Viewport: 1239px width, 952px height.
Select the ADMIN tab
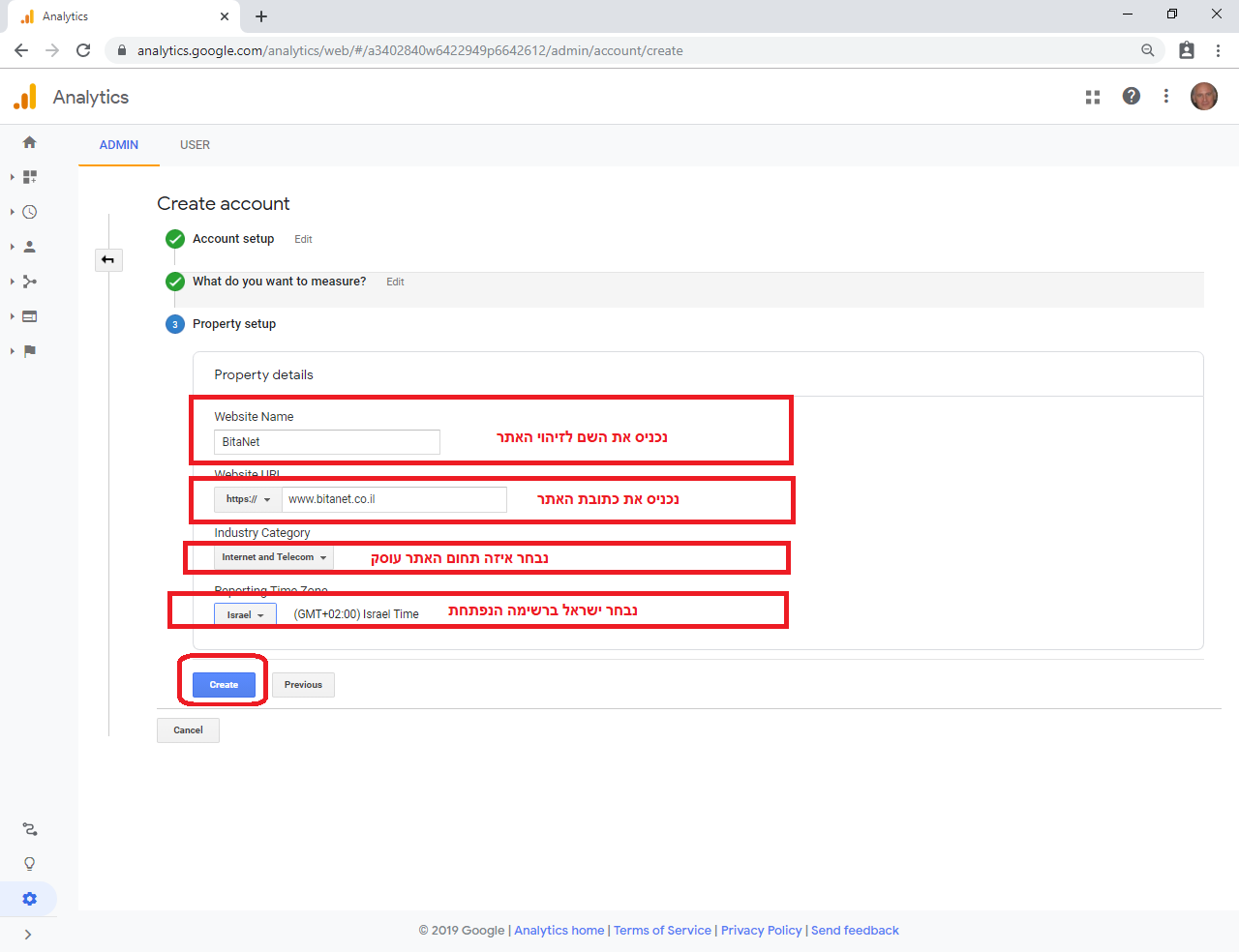(119, 145)
